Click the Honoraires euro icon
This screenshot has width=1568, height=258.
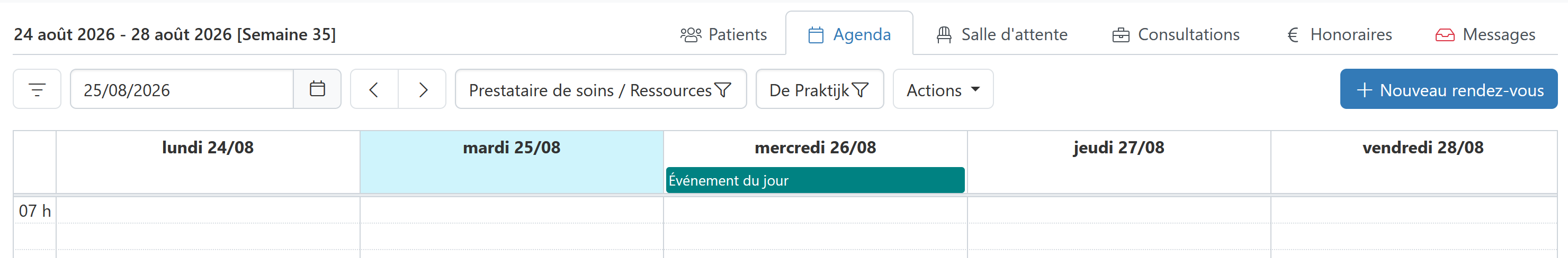[x=1293, y=35]
